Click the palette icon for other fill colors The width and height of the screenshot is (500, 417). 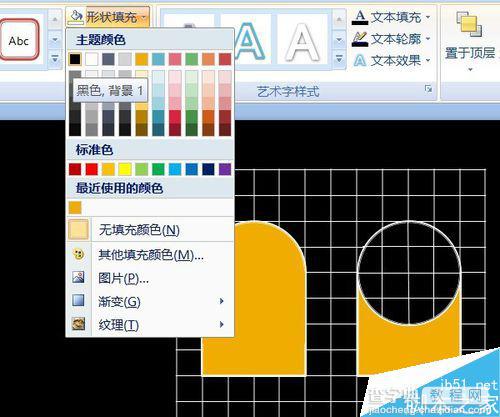(78, 254)
